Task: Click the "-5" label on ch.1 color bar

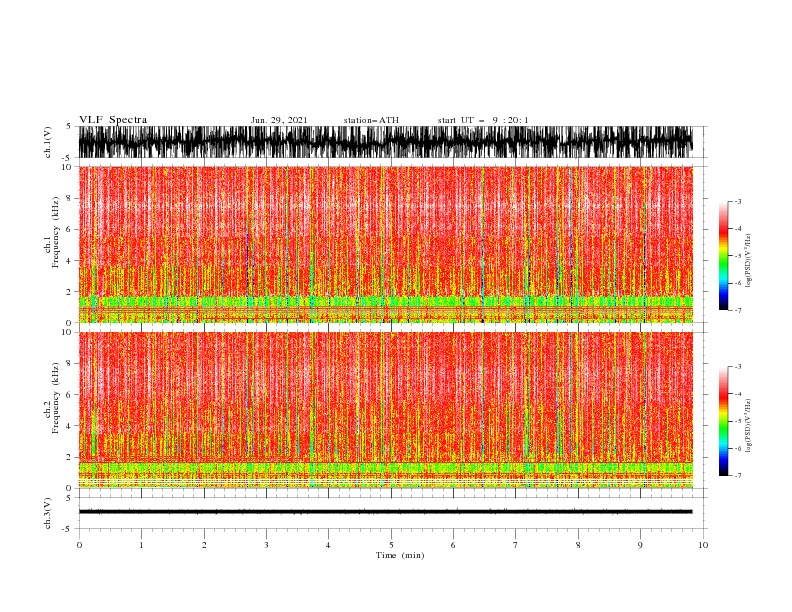Action: point(738,256)
